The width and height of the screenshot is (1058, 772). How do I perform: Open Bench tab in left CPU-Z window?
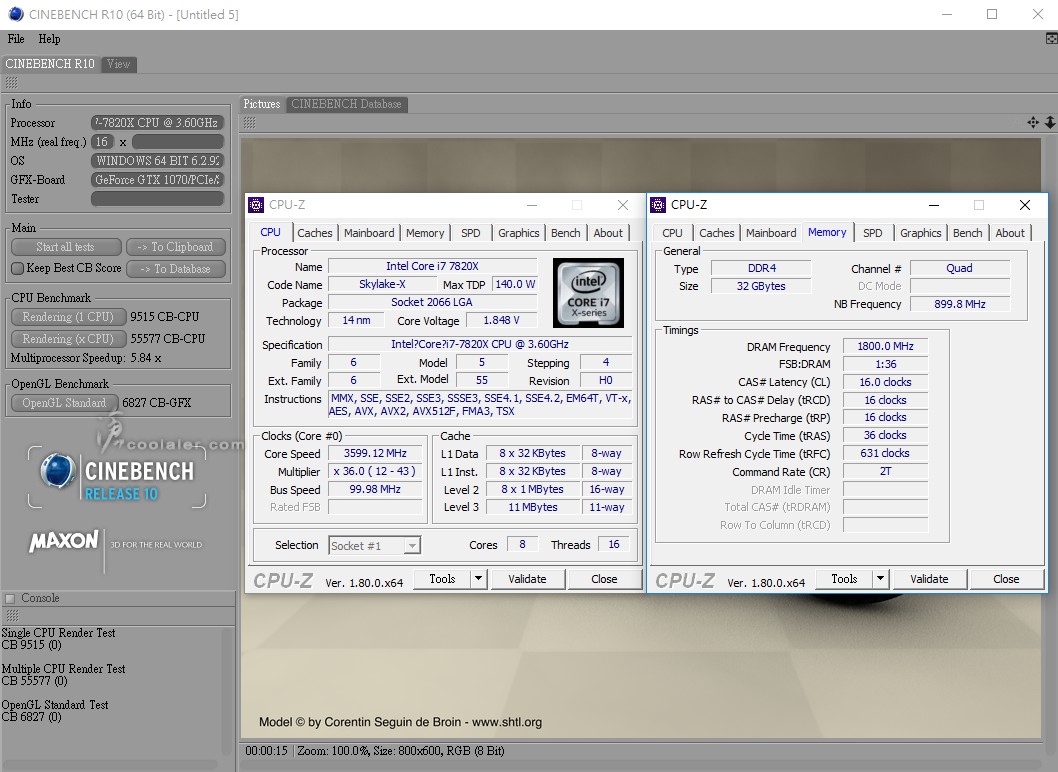[565, 233]
